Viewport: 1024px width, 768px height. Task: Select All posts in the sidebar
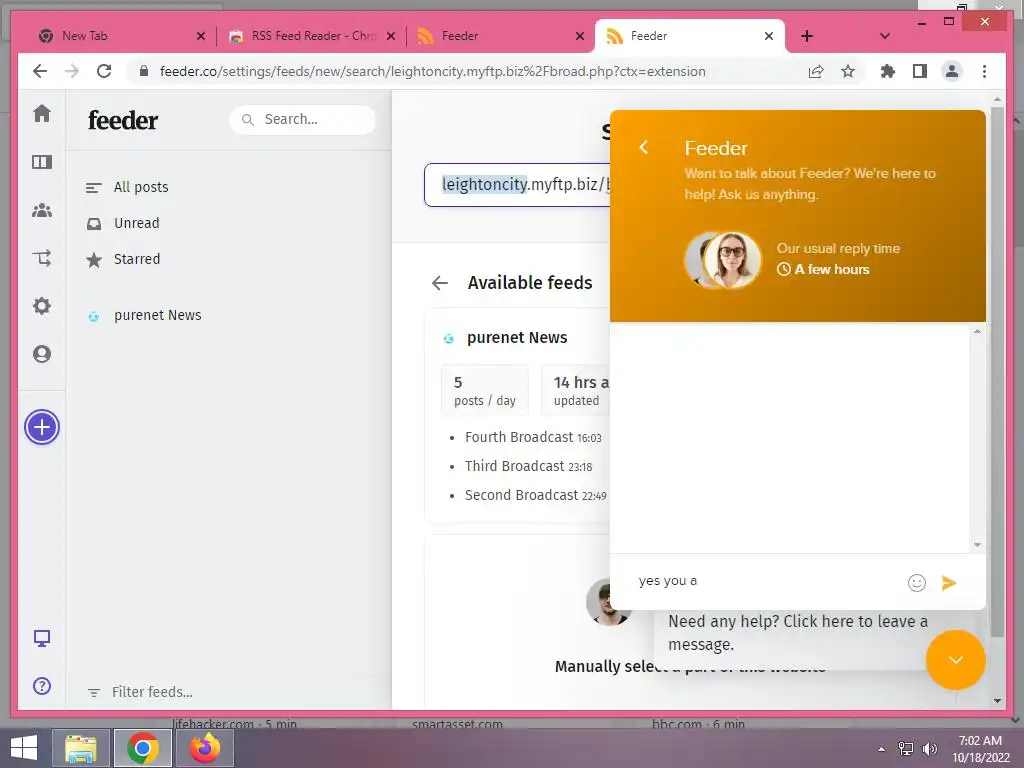141,187
